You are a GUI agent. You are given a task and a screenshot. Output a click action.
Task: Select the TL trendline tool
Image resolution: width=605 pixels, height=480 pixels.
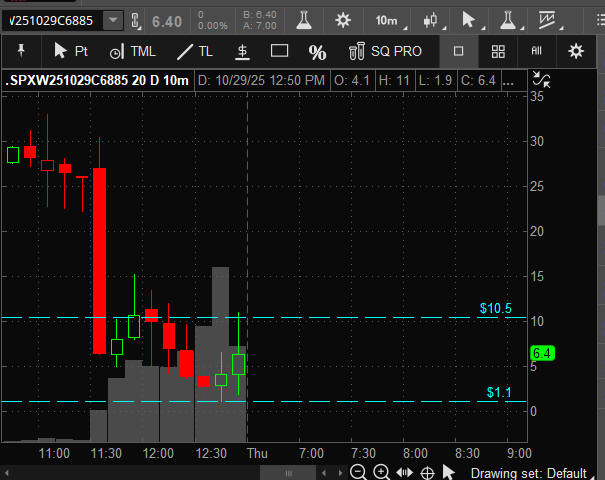point(194,51)
